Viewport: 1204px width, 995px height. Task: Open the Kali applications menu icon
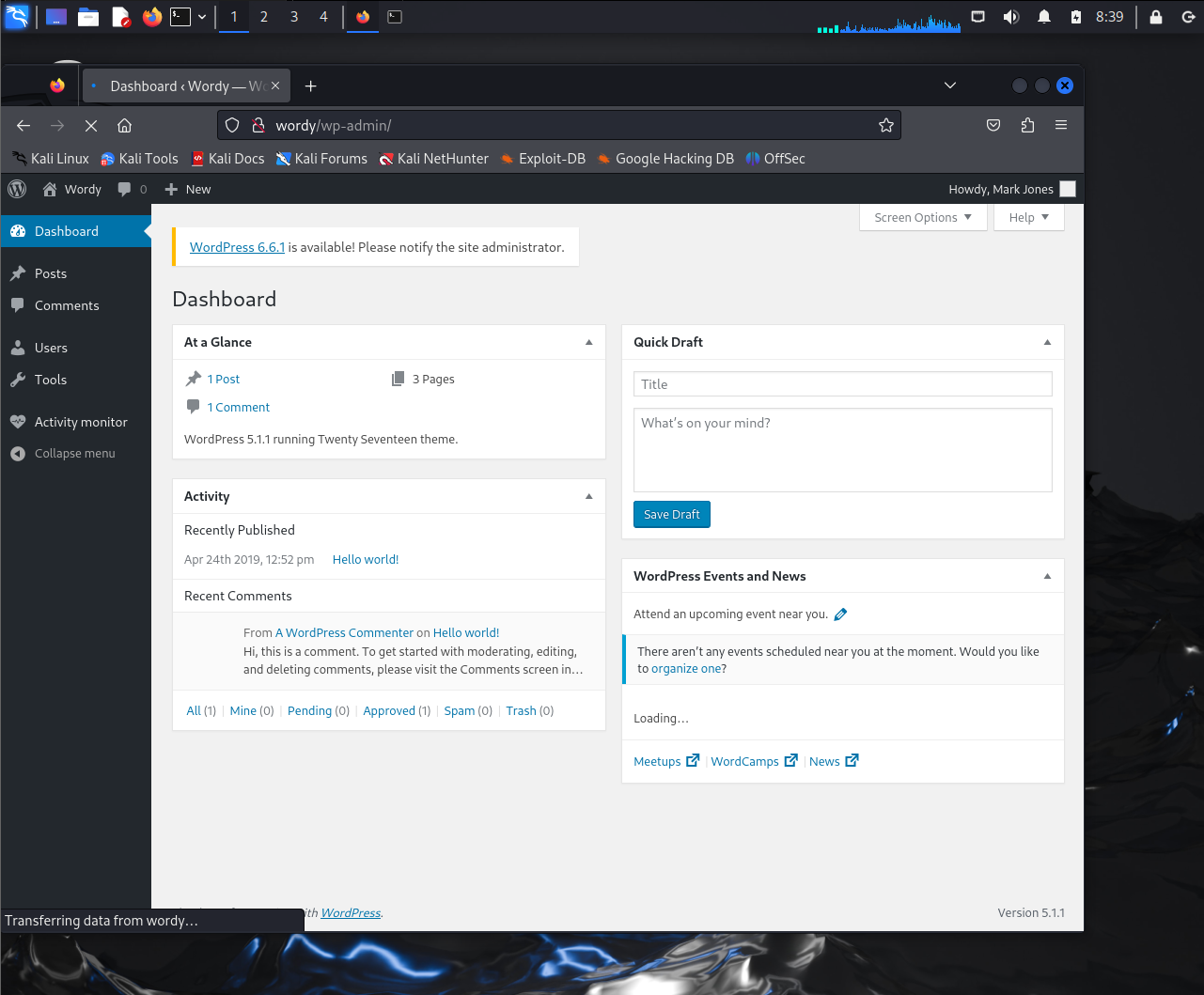click(x=17, y=16)
